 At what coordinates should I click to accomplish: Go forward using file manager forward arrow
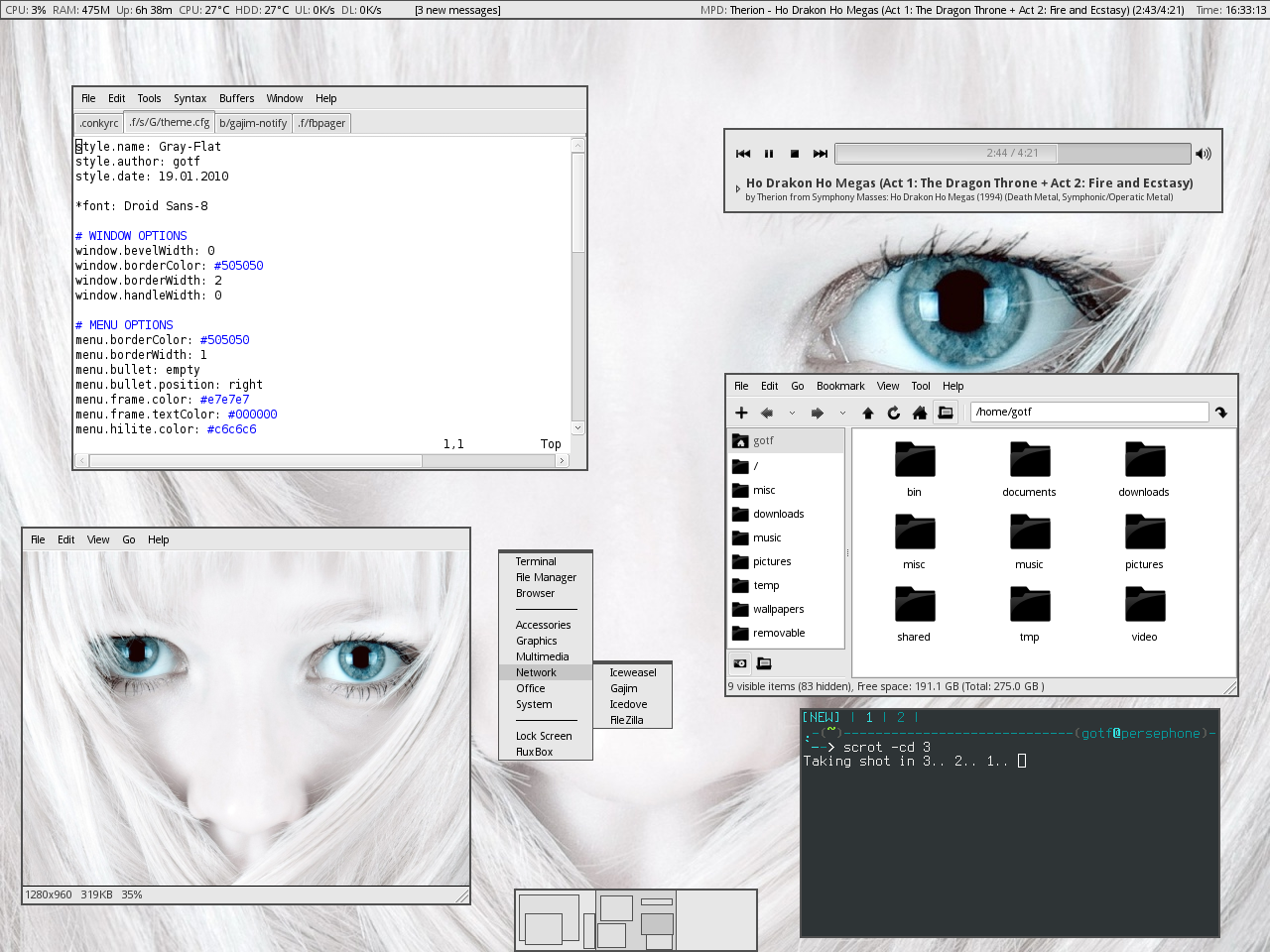coord(818,413)
